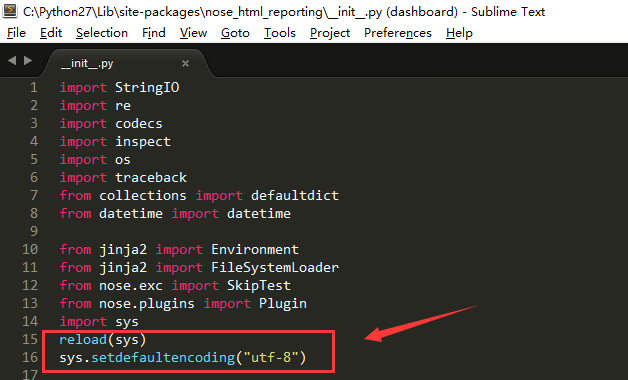The height and width of the screenshot is (380, 628).
Task: Place cursor on reload(sys) line
Action: coord(103,340)
